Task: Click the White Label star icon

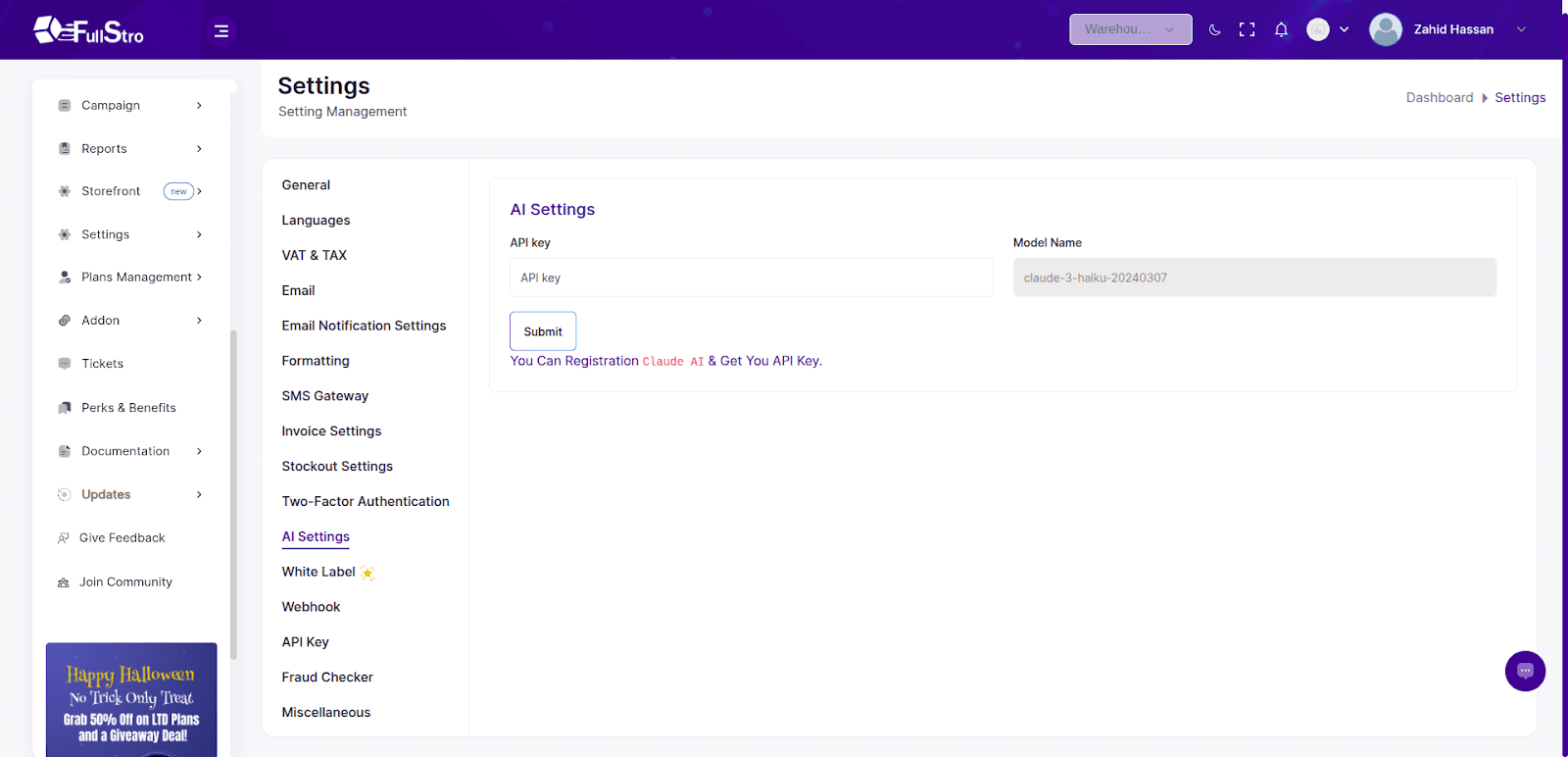Action: click(367, 573)
